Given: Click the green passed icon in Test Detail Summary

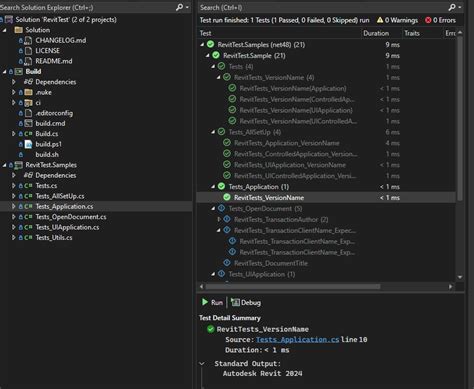Looking at the screenshot, I should click(x=211, y=329).
